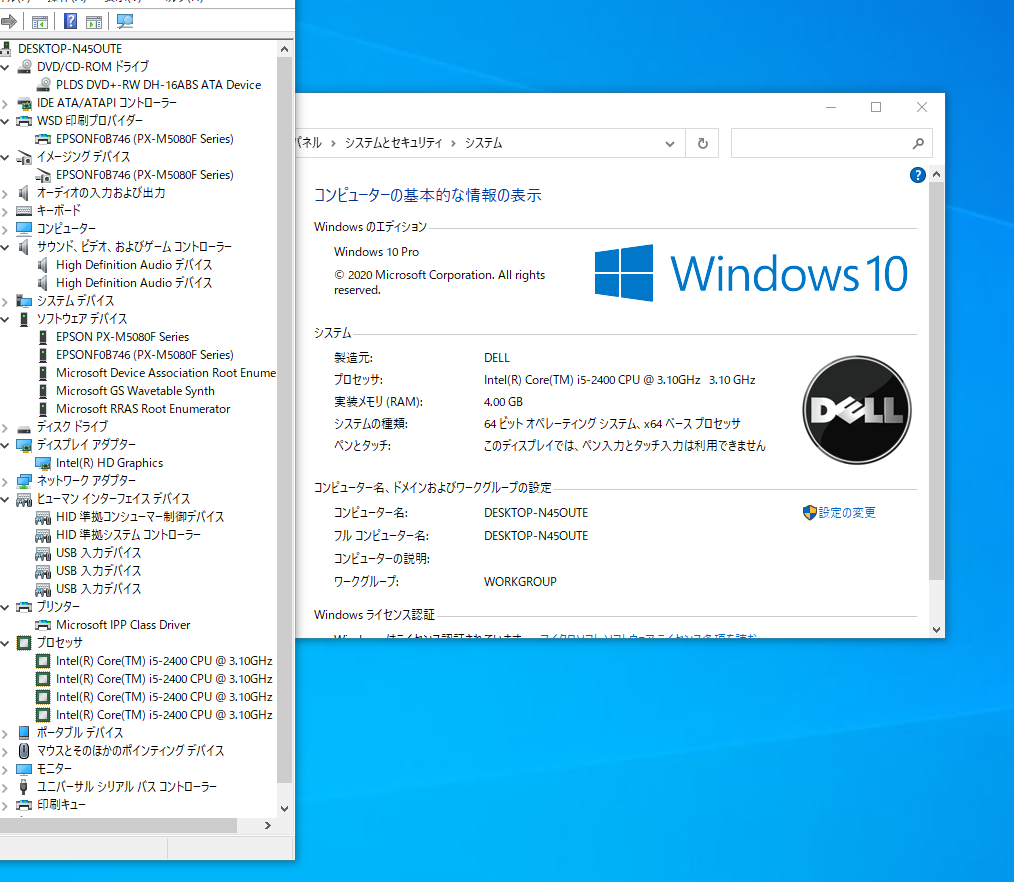Expand the キーボード node
The height and width of the screenshot is (882, 1014).
[x=5, y=211]
